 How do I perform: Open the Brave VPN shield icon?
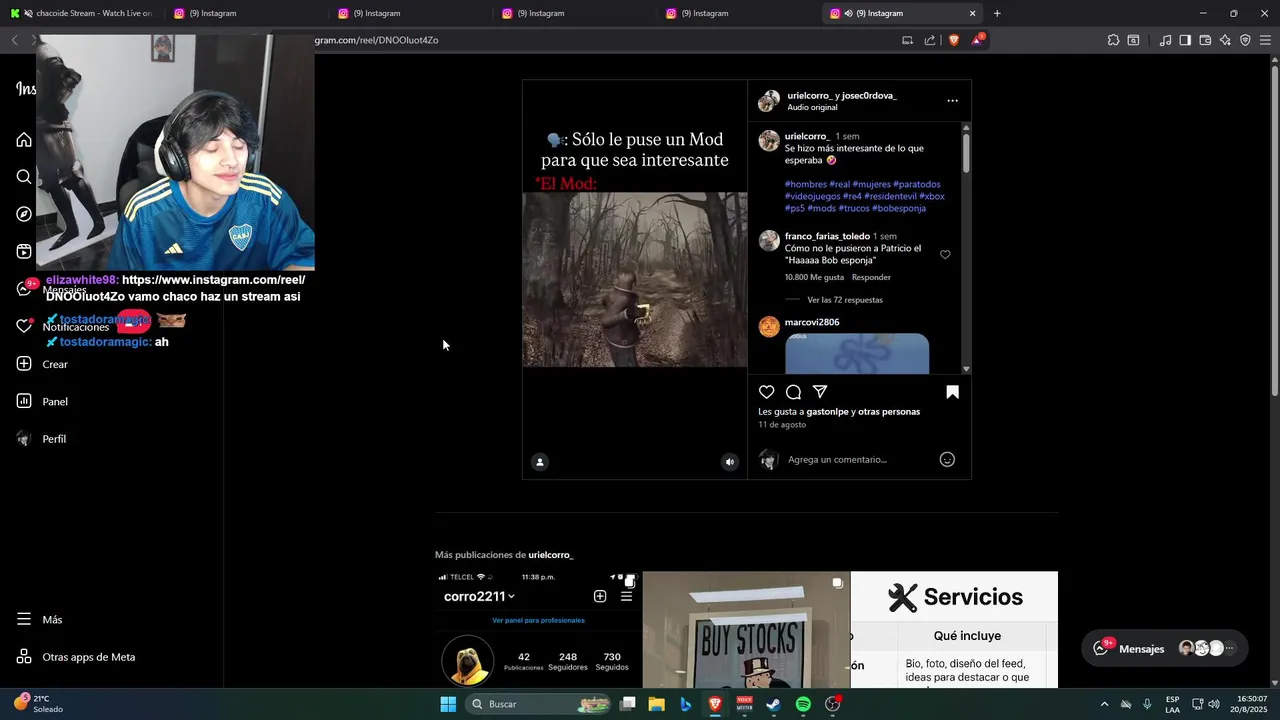(1245, 40)
